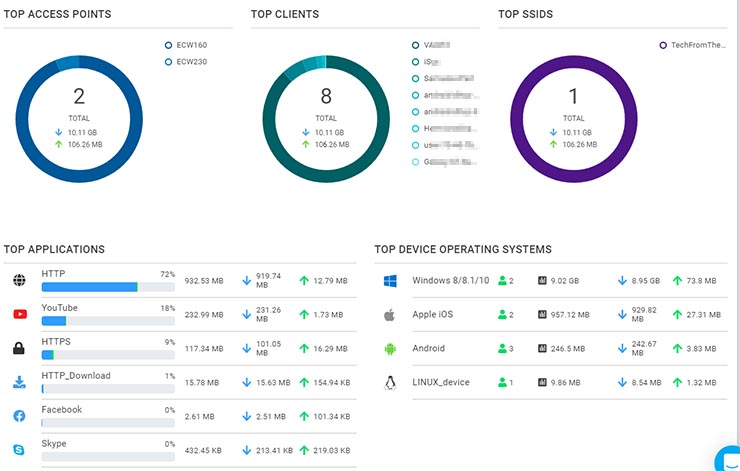Select the Windows 8/8.1/10 row label
This screenshot has height=471, width=740.
point(448,281)
